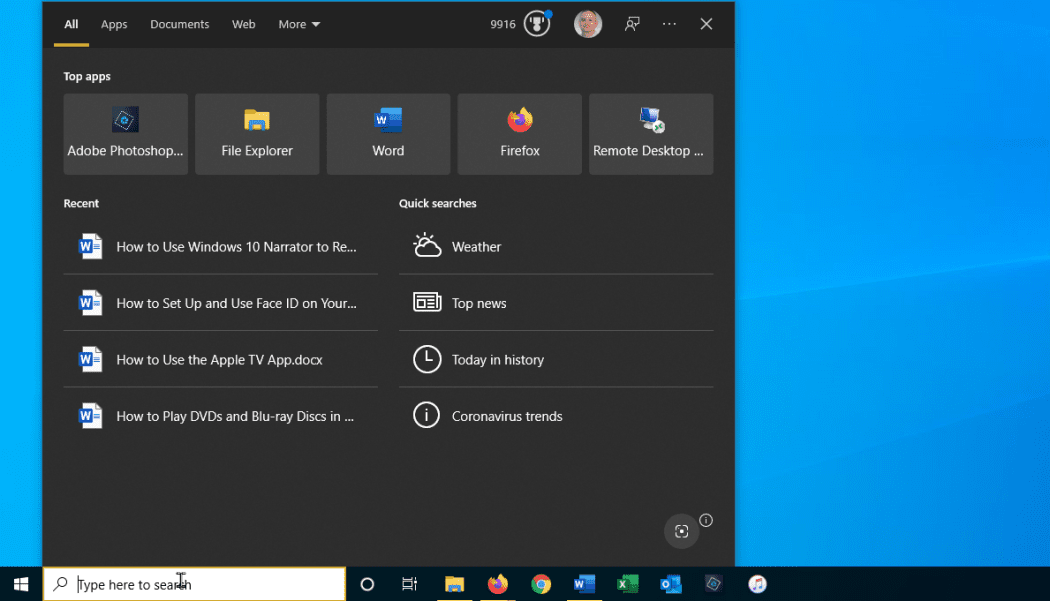Open Word tile in Top apps

click(x=388, y=134)
